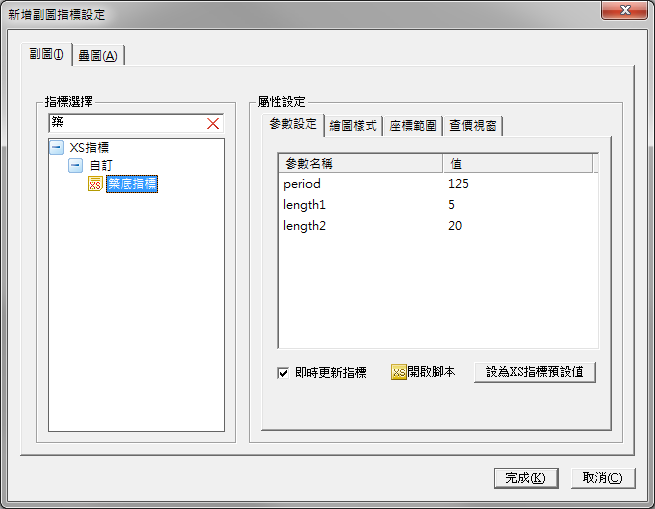
Task: Clear the indicator search with red X
Action: 213,124
